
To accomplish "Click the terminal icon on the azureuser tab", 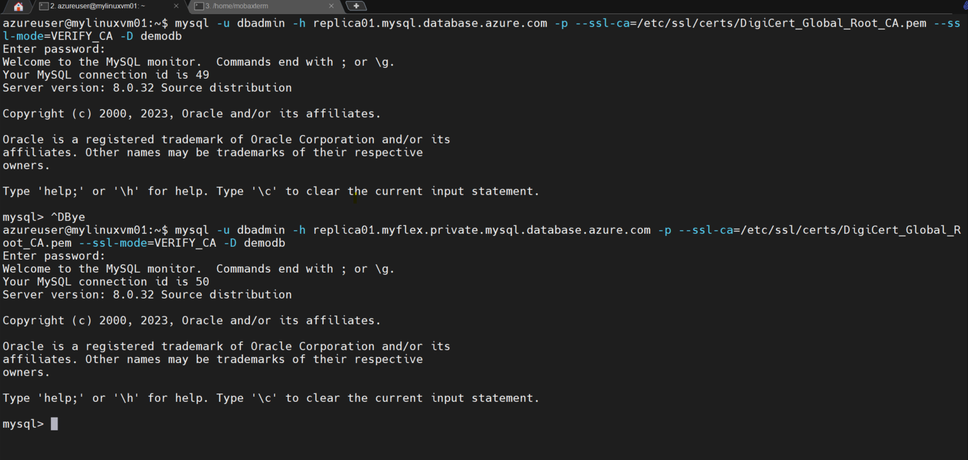I will (44, 6).
